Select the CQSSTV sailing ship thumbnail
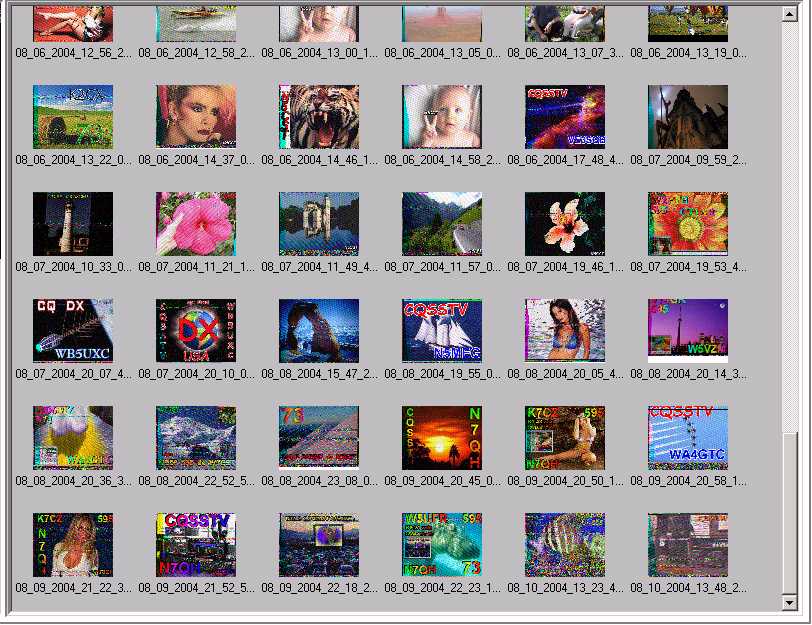The height and width of the screenshot is (625, 812). coord(442,330)
